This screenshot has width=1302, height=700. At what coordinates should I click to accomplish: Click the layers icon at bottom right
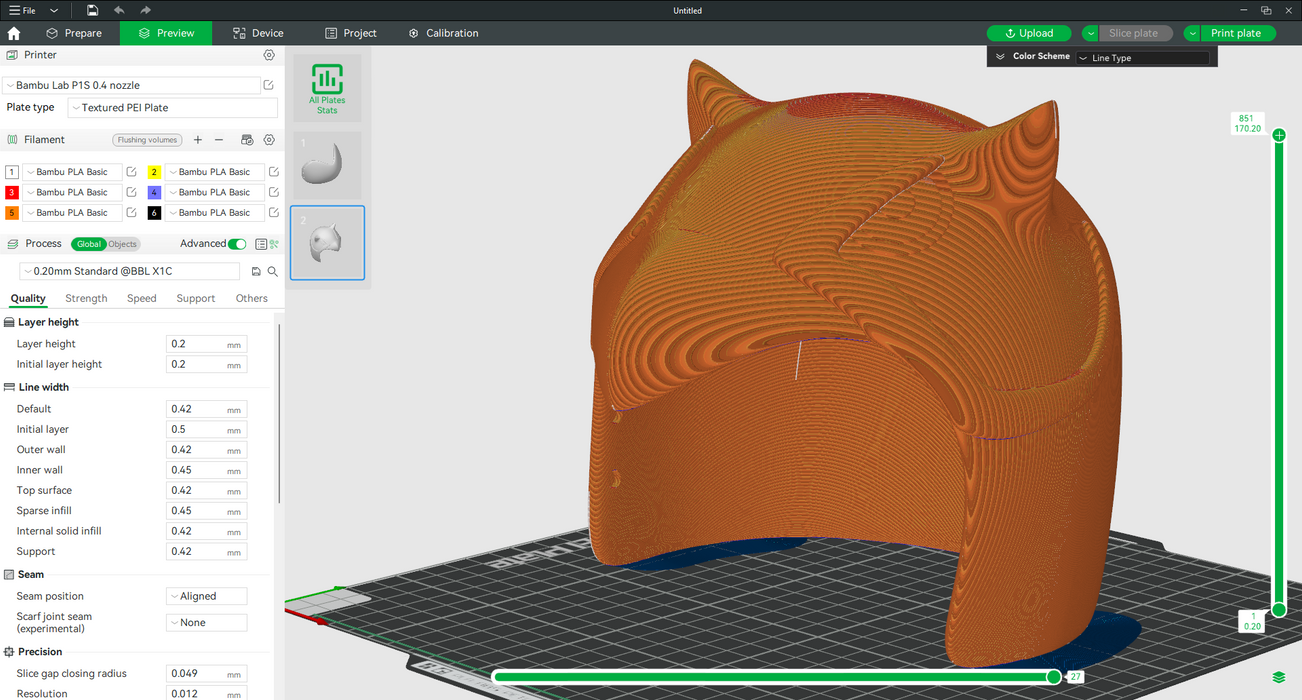coord(1279,677)
